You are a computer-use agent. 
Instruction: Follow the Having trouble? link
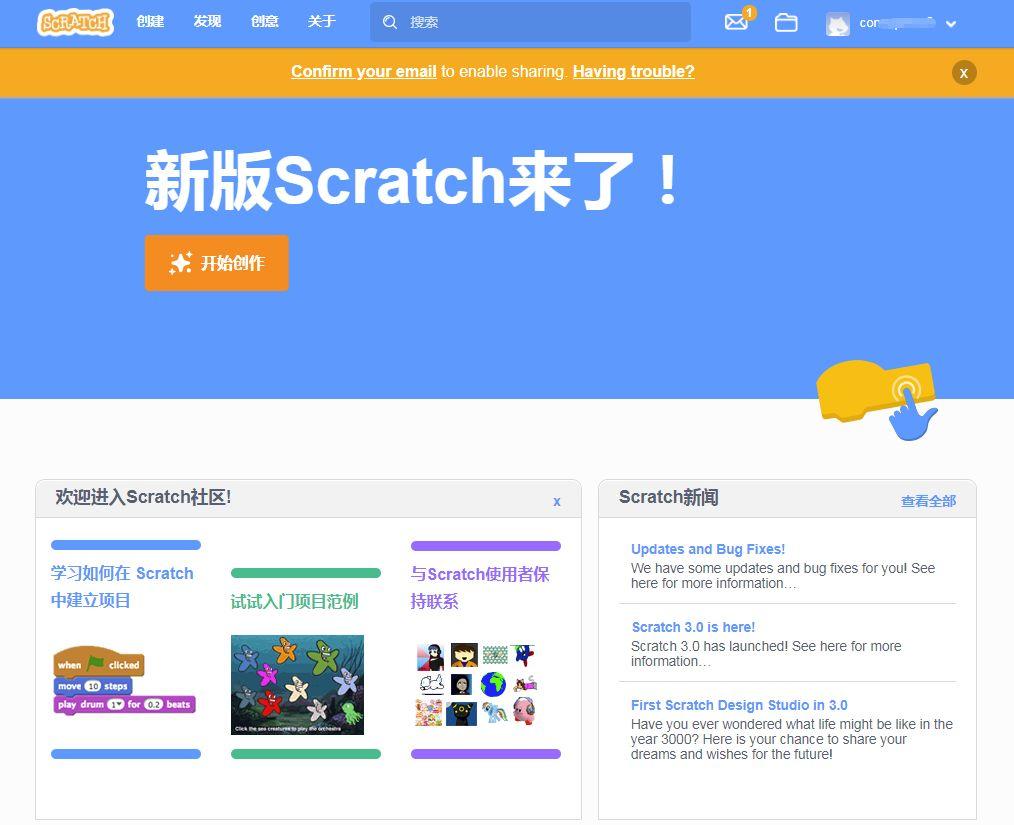633,71
